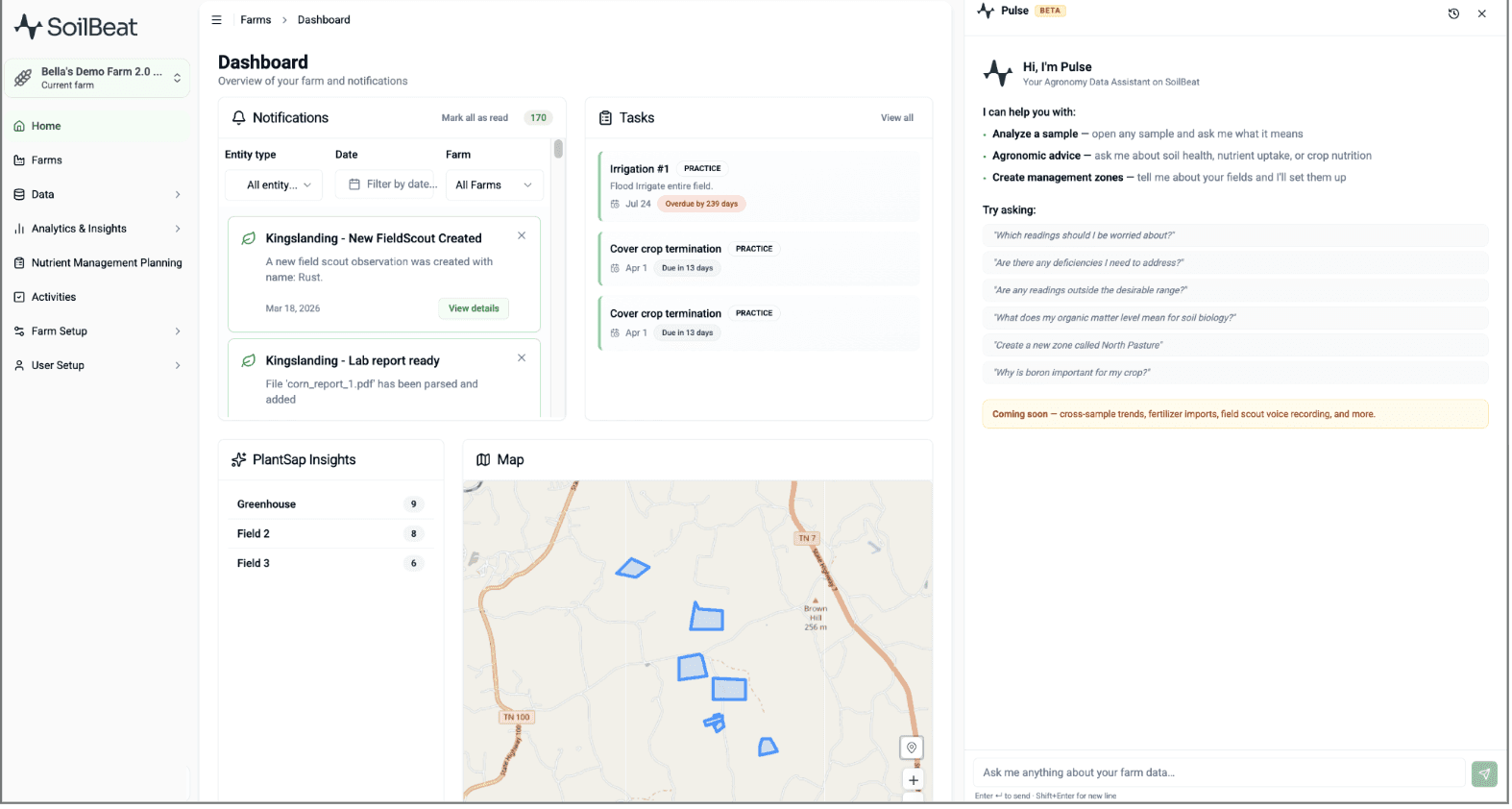1512x809 pixels.
Task: Expand User Setup chevron
Action: [x=178, y=365]
